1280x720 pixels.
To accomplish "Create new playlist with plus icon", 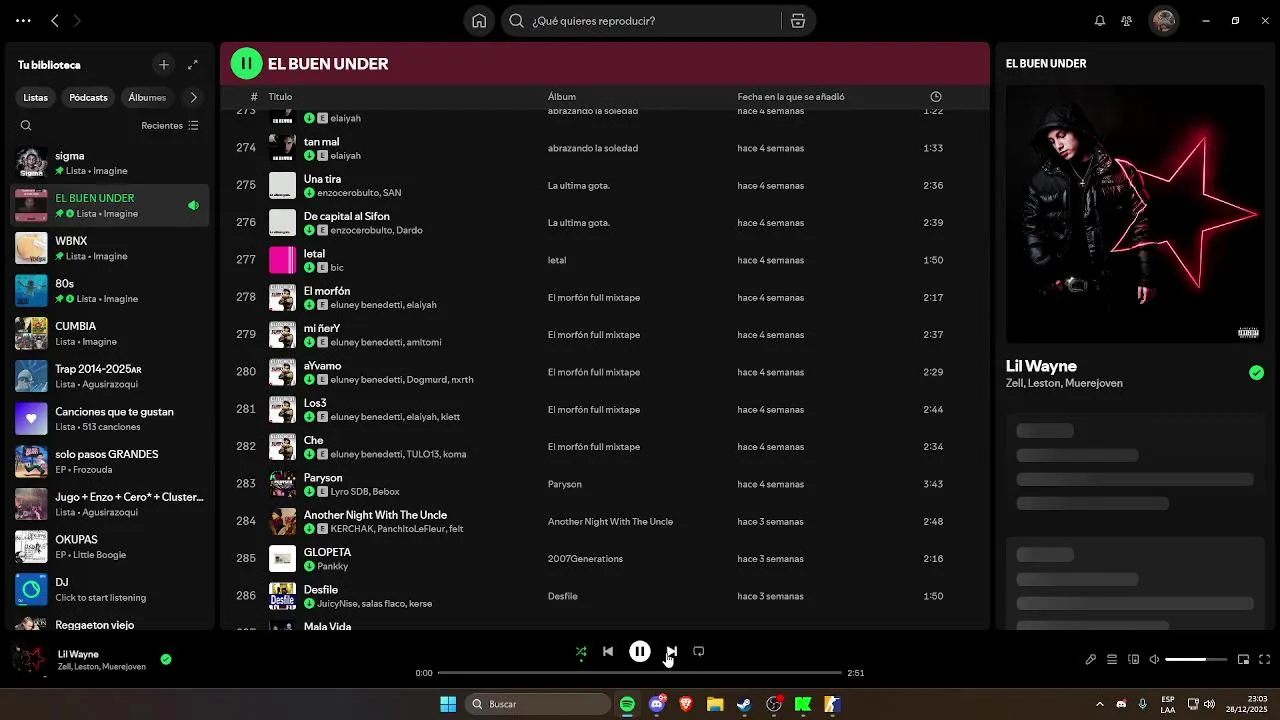I will coord(164,65).
